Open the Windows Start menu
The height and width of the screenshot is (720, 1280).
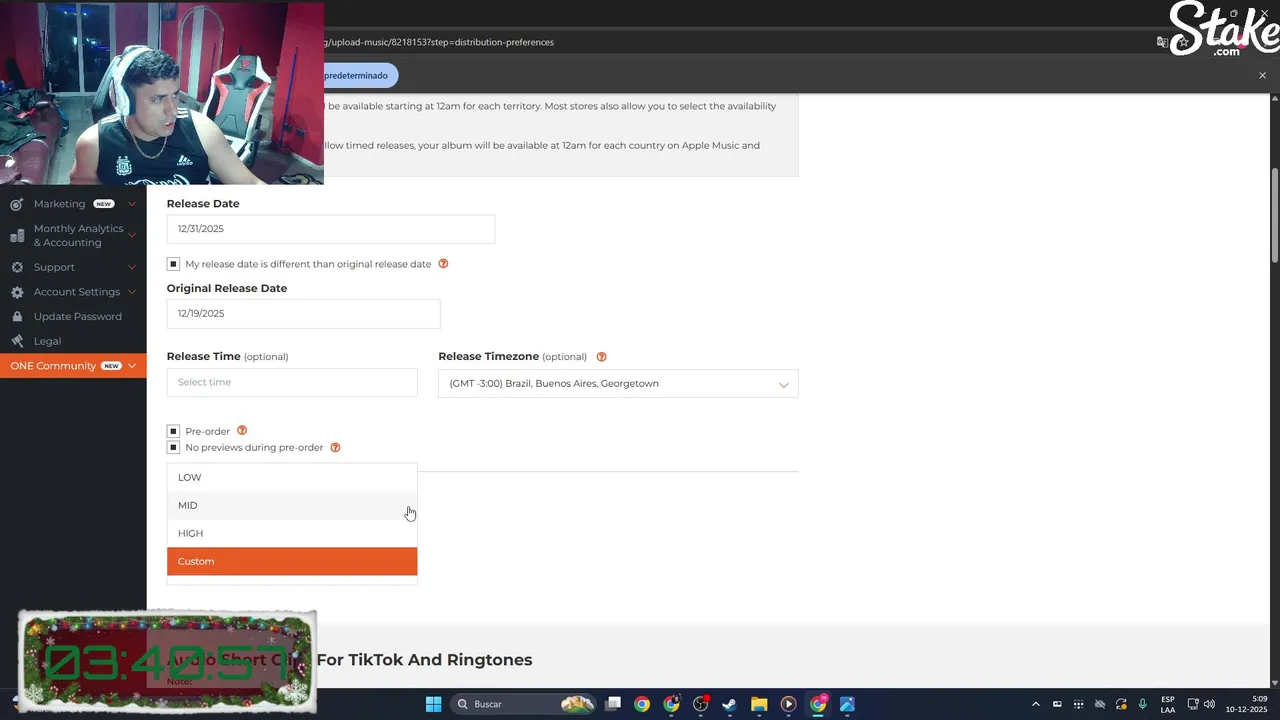(x=433, y=704)
